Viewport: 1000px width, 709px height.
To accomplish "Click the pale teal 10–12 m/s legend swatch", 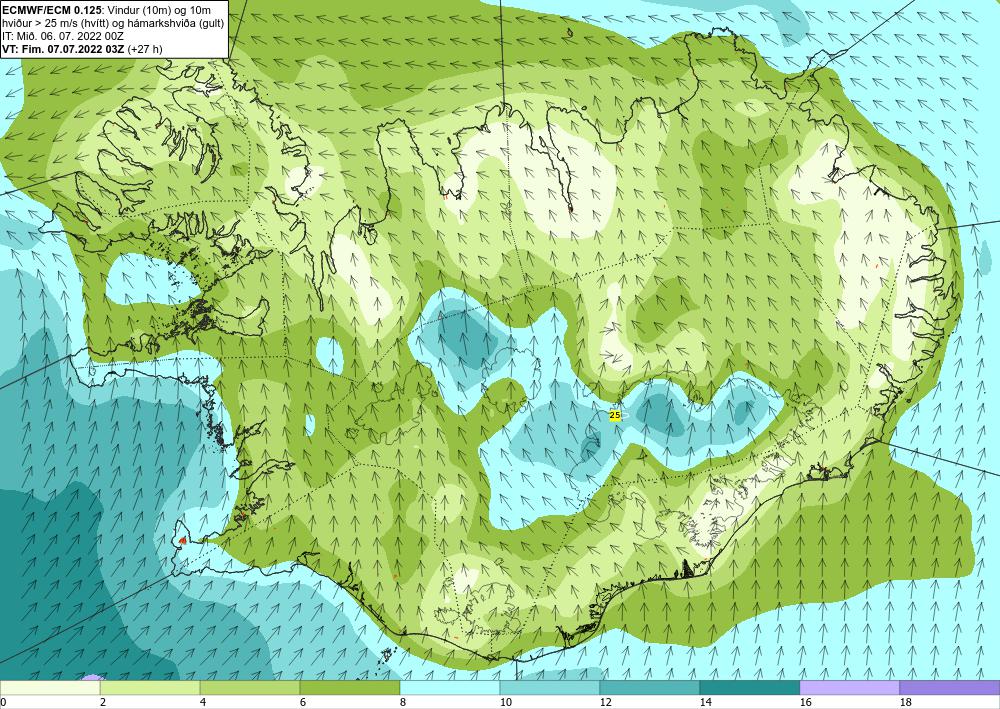I will [x=550, y=687].
